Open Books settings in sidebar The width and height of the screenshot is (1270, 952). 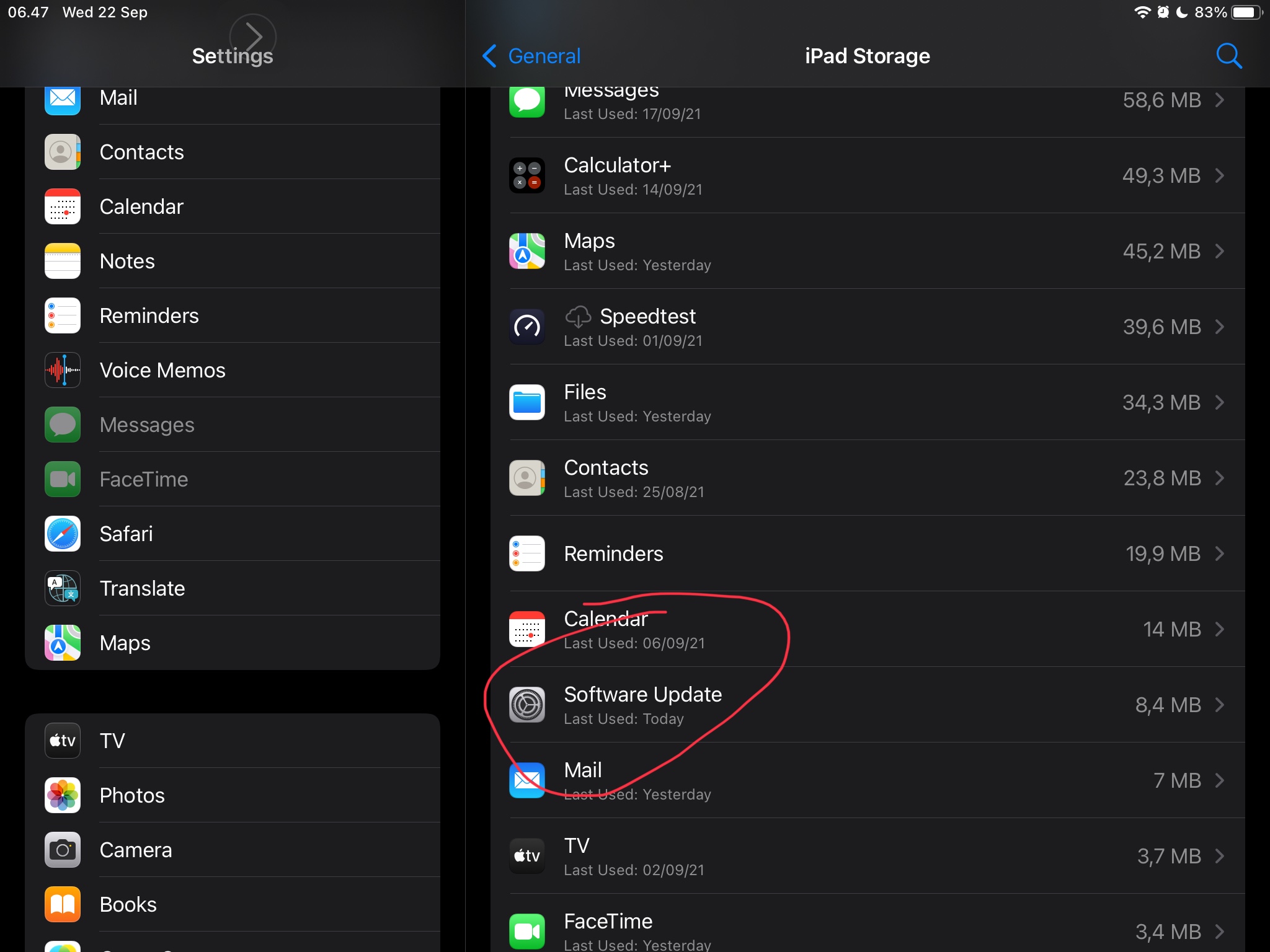pyautogui.click(x=128, y=904)
